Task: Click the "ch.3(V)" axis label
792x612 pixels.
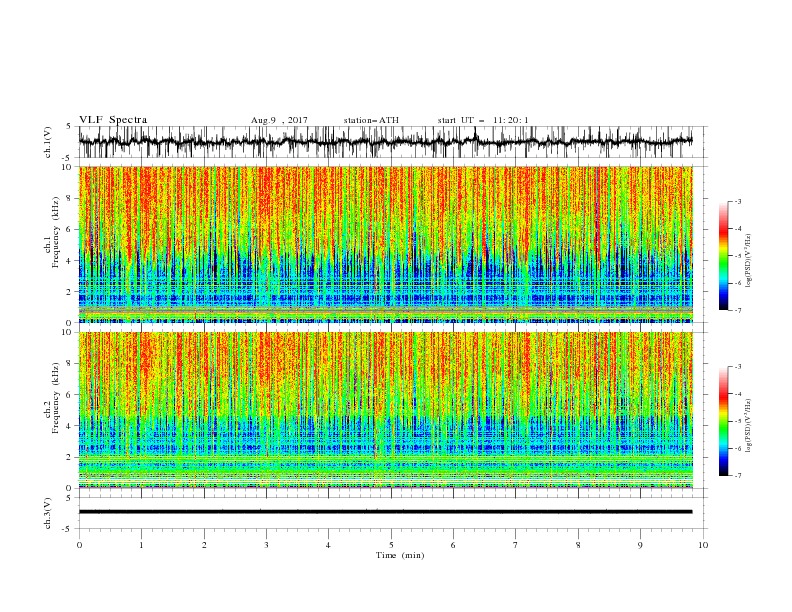Action: (47, 513)
